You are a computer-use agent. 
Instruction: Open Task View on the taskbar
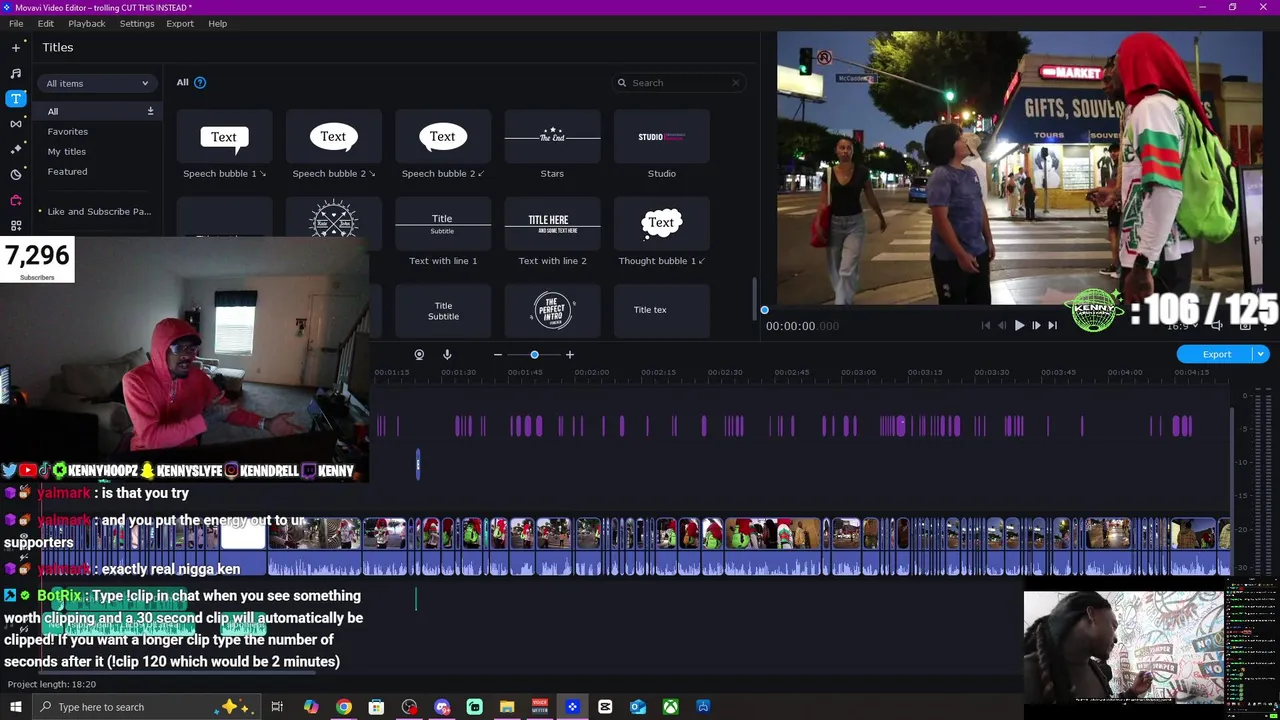277,707
